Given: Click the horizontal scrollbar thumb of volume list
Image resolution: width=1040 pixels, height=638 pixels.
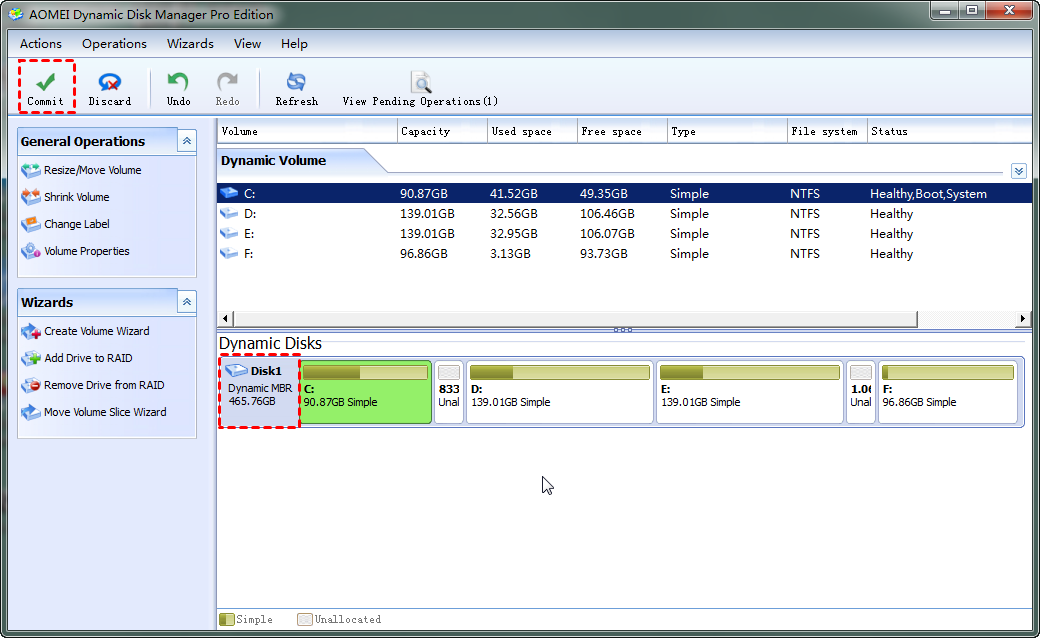Looking at the screenshot, I should (575, 318).
